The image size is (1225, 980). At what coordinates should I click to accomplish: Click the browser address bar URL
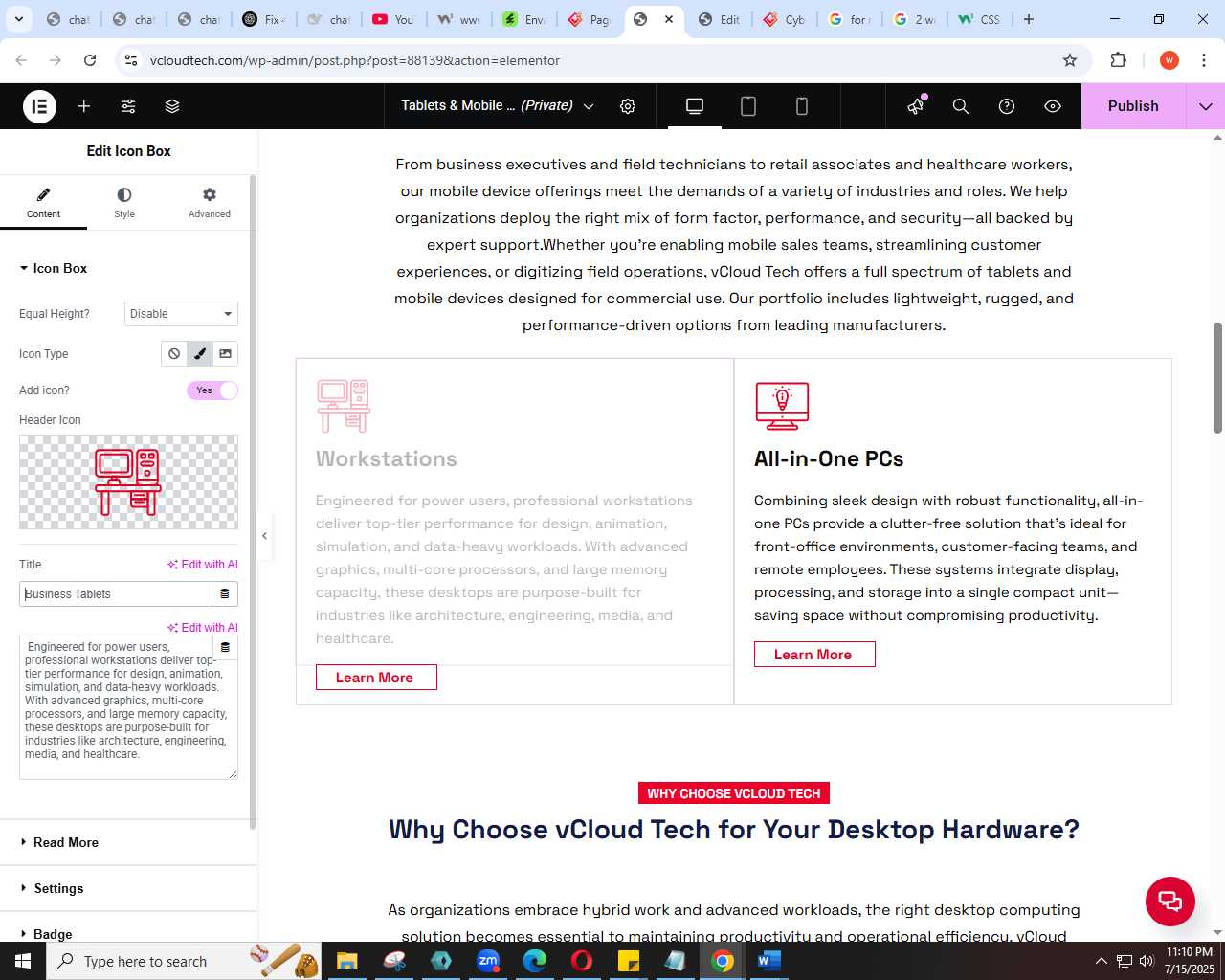[x=355, y=60]
